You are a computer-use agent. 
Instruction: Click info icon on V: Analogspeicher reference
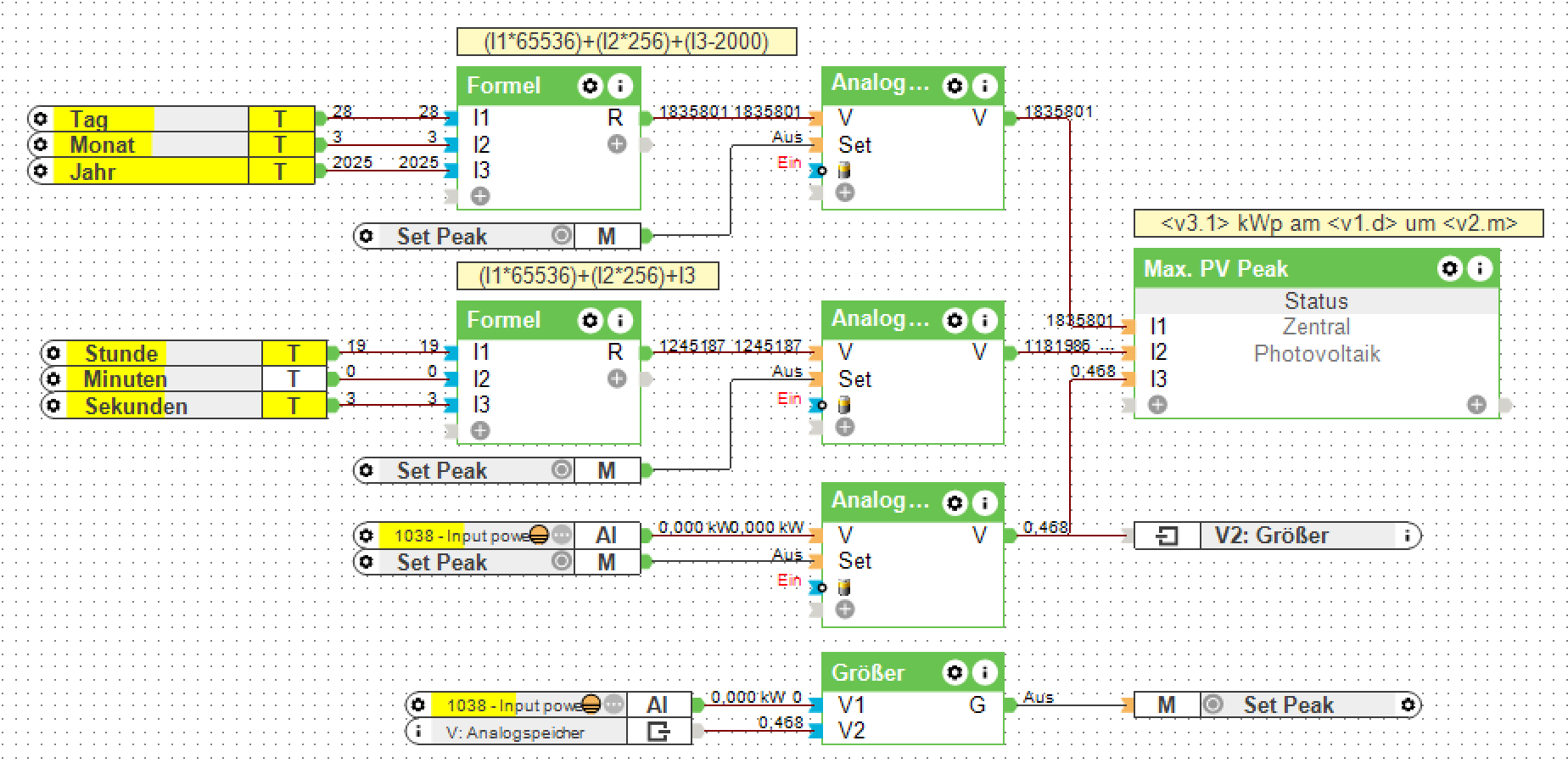(417, 732)
